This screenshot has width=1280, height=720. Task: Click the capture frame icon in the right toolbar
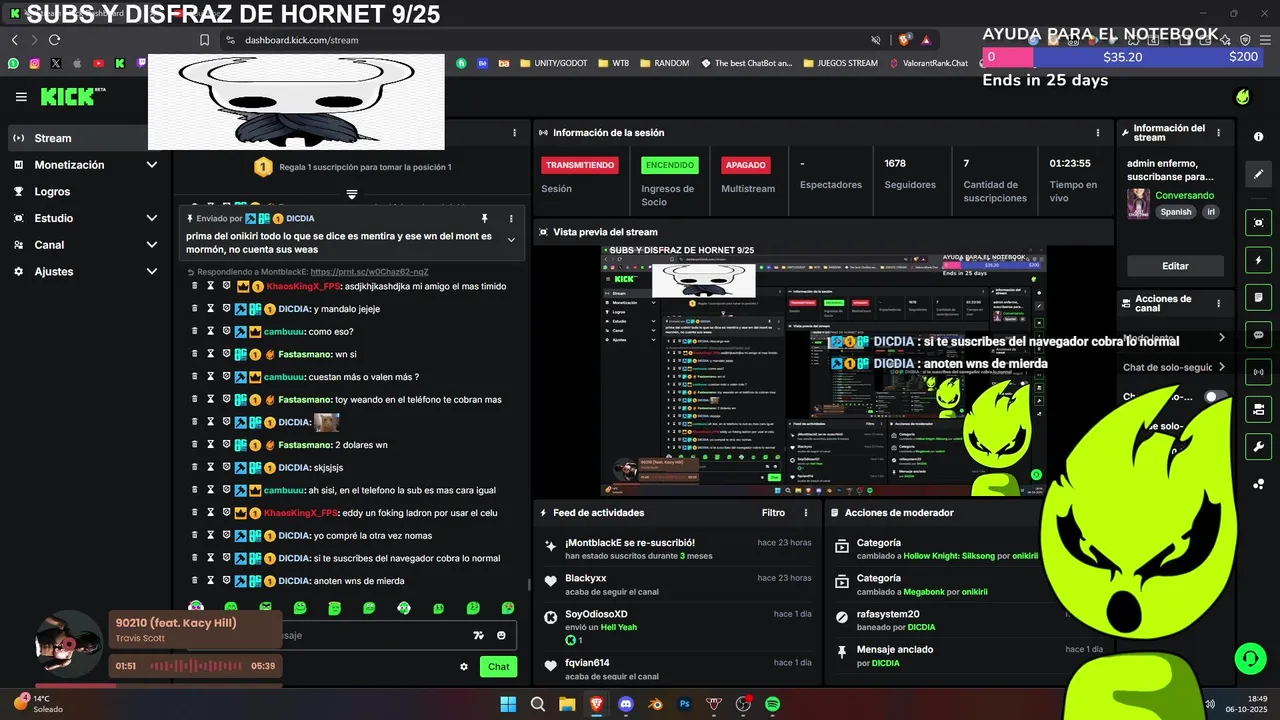pyautogui.click(x=1258, y=222)
